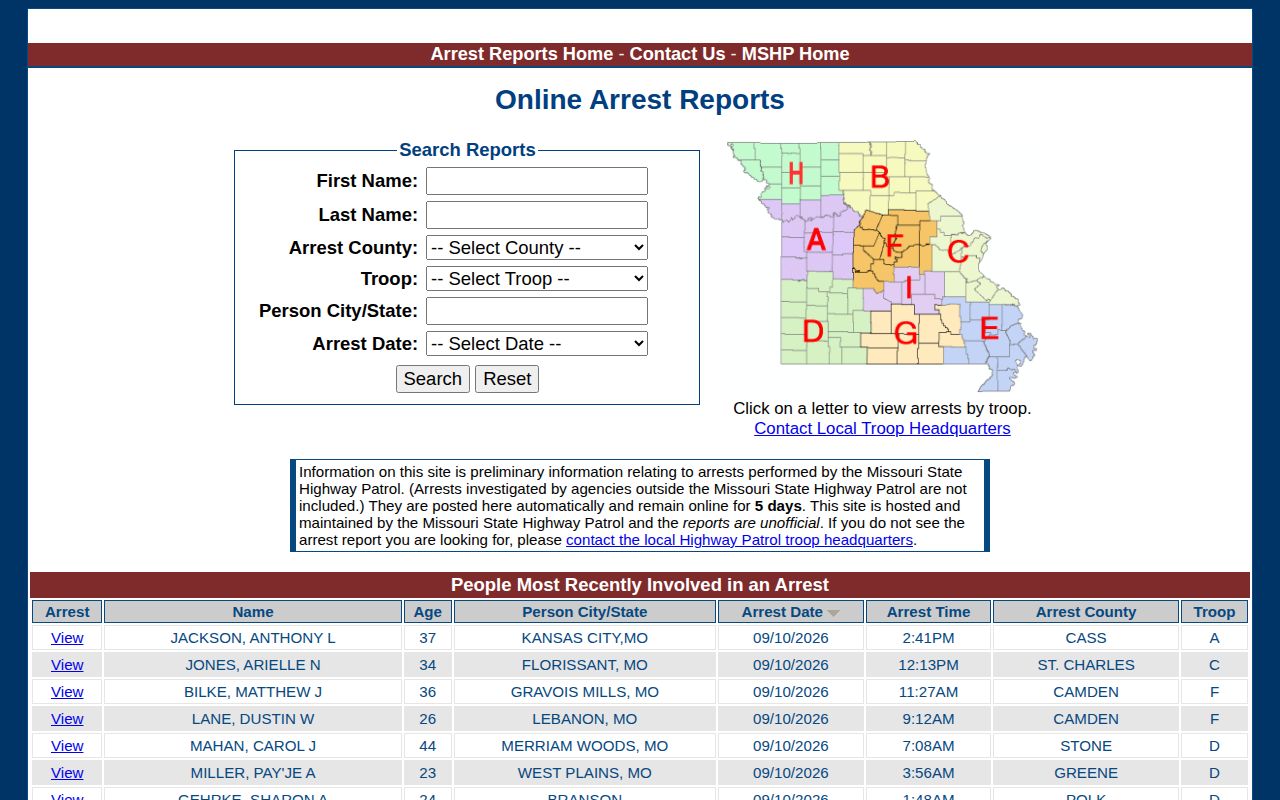This screenshot has width=1280, height=800.
Task: Sort by Arrest Date column header
Action: pyautogui.click(x=791, y=612)
